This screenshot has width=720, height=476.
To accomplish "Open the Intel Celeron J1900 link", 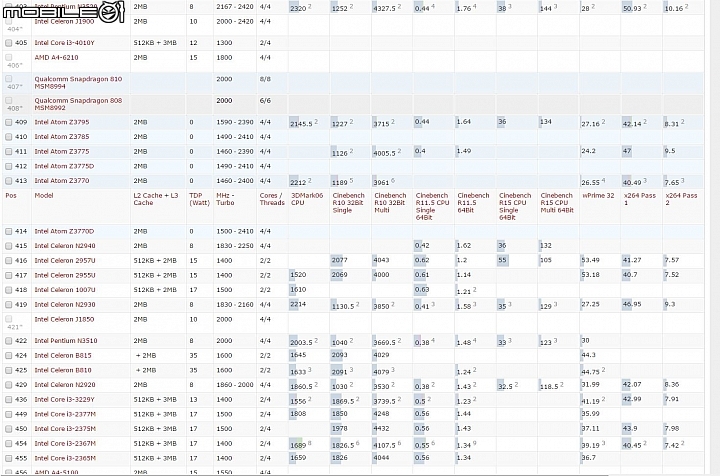I will 64,22.
